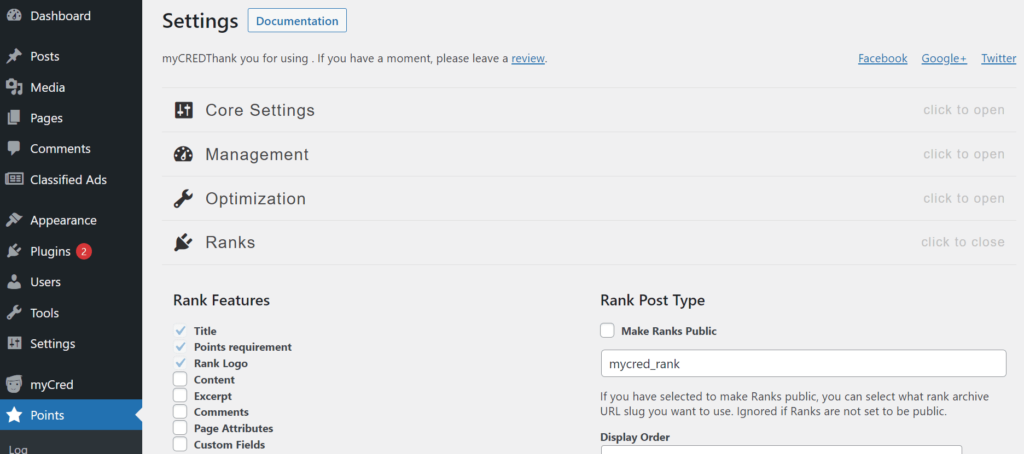Visit the Twitter link

pyautogui.click(x=998, y=59)
